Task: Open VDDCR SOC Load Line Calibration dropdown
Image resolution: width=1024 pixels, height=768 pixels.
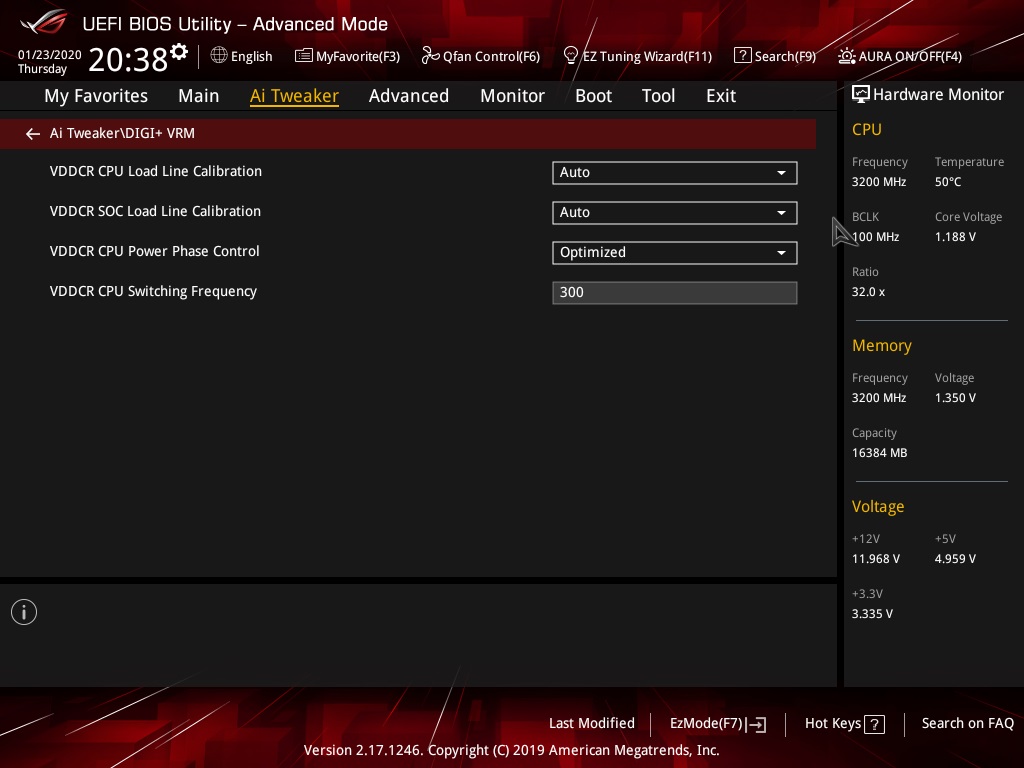Action: point(675,213)
